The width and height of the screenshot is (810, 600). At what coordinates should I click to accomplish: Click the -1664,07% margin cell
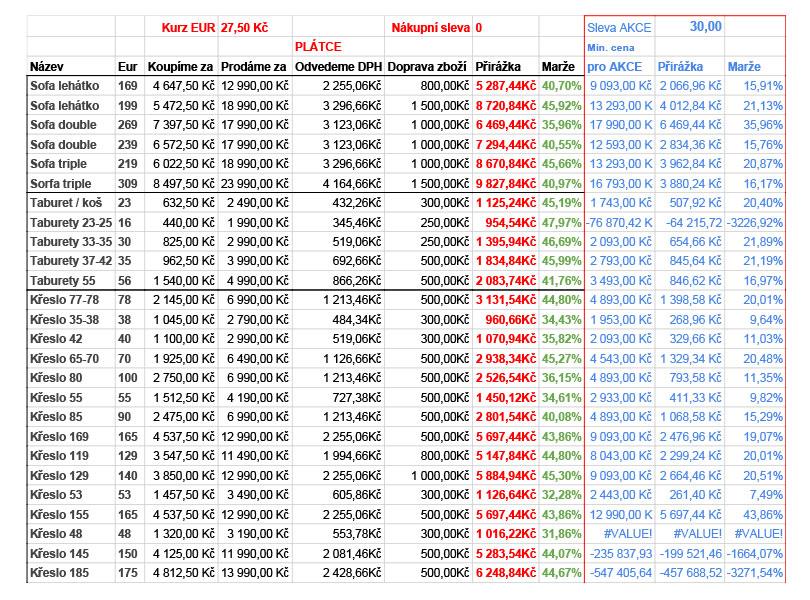(755, 553)
